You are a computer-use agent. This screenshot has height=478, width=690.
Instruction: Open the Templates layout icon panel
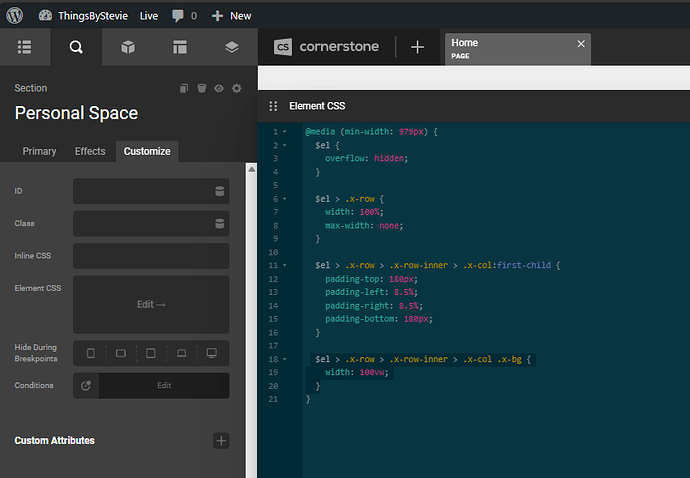point(180,47)
